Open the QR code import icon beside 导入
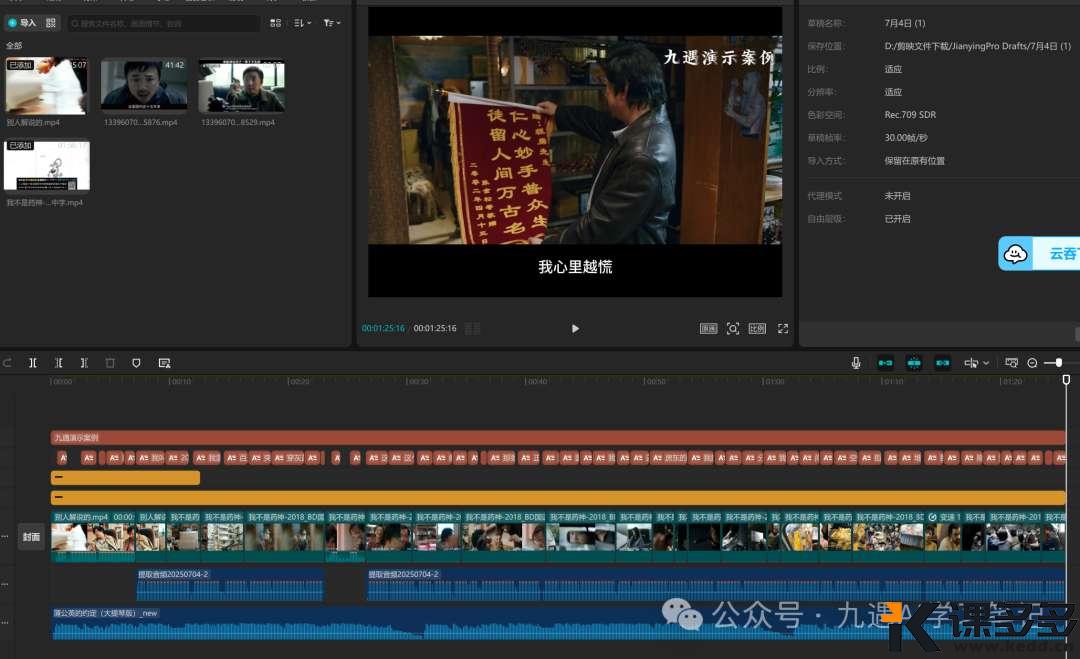This screenshot has width=1080, height=659. click(51, 23)
